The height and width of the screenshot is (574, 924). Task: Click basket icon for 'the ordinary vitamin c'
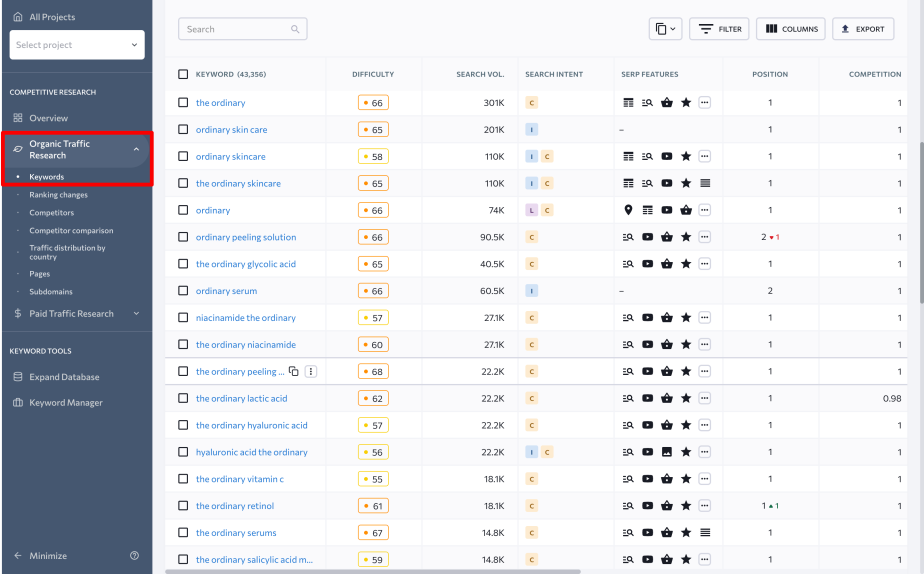(666, 479)
